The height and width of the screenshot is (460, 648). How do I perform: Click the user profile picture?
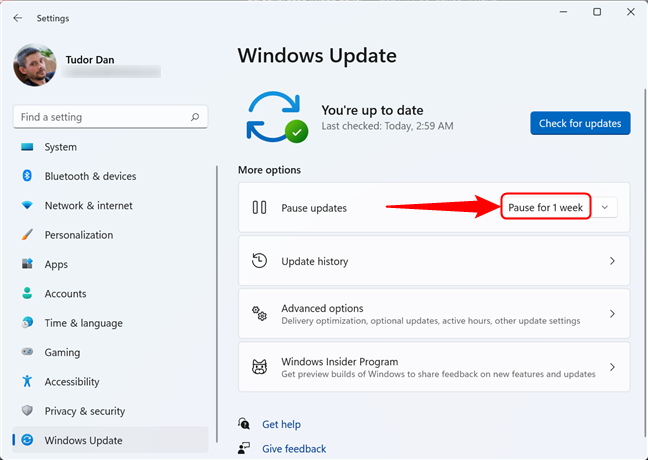(x=35, y=65)
